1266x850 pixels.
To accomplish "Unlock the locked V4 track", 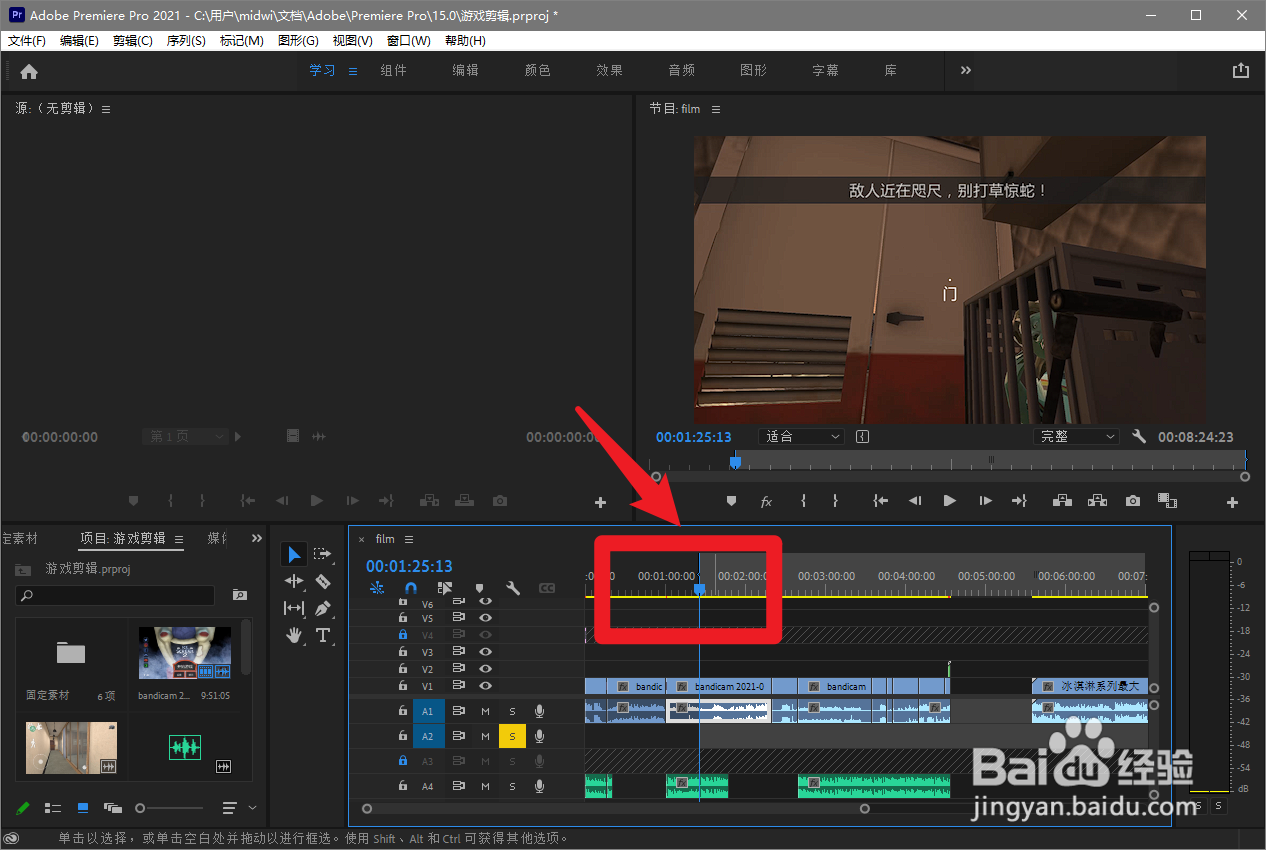I will click(403, 635).
